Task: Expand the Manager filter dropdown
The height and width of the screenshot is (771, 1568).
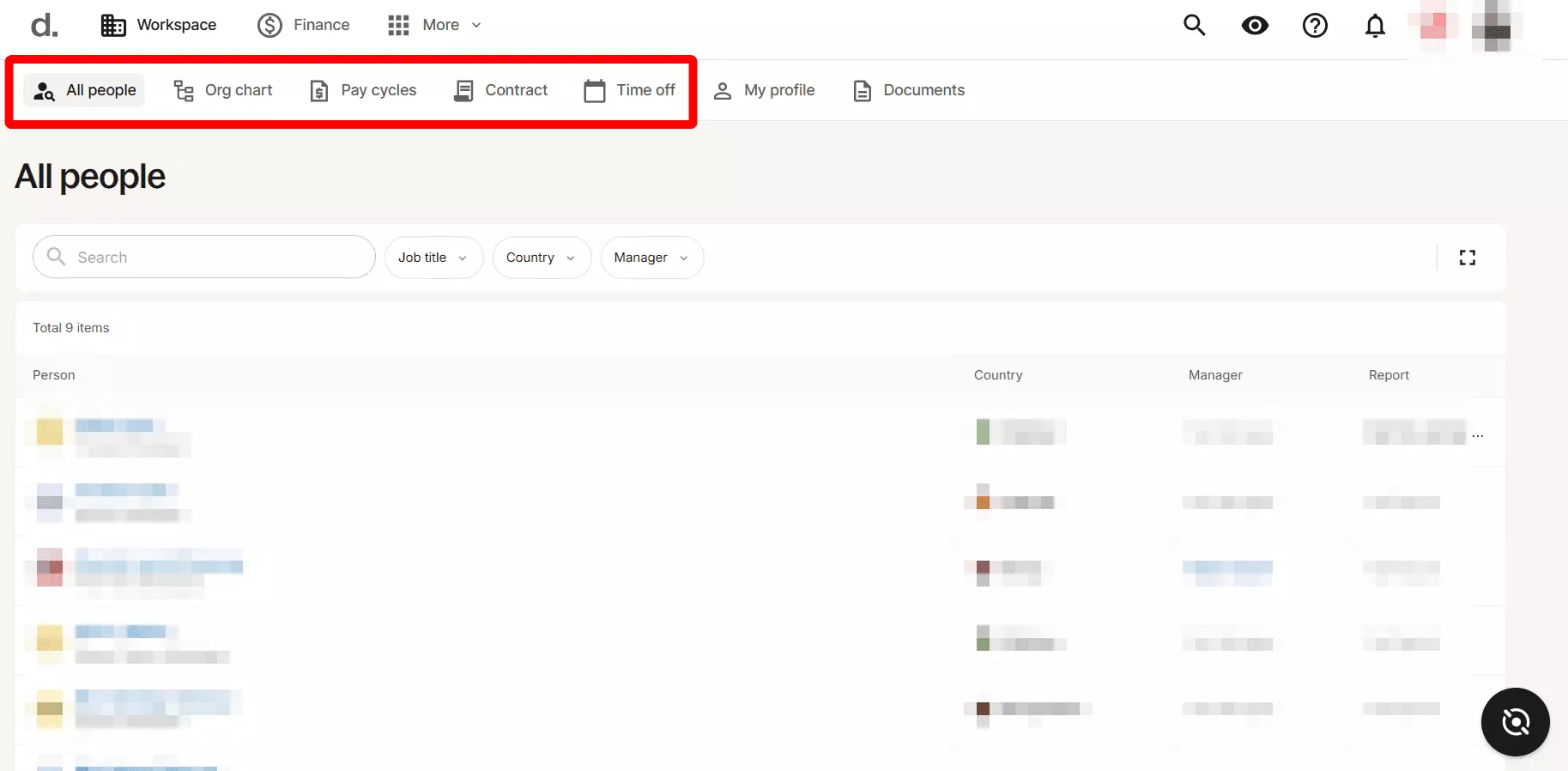Action: (651, 258)
